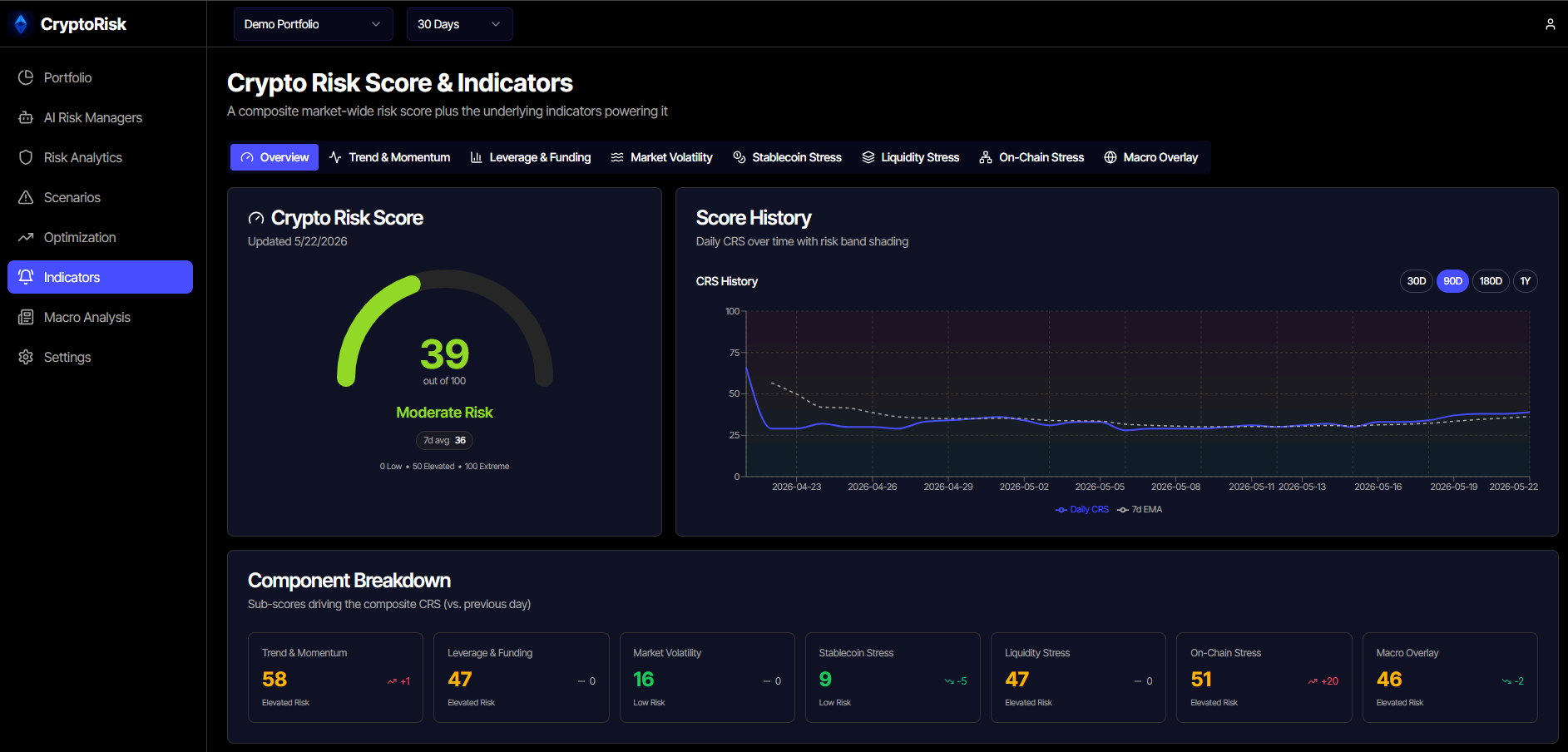1568x752 pixels.
Task: Click the flat-change dash in Liquidity Stress card
Action: click(1138, 681)
